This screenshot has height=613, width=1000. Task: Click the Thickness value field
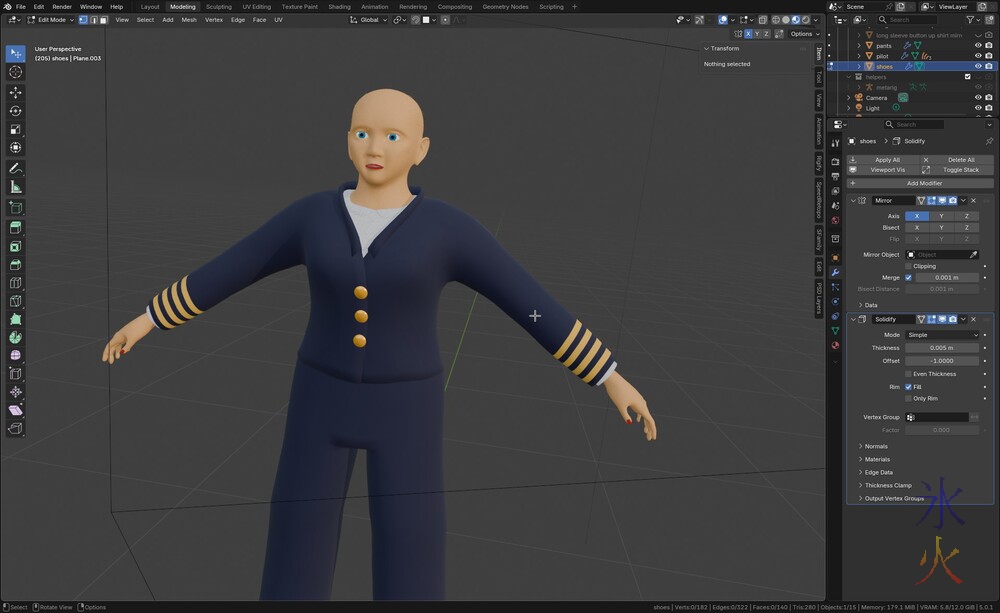941,348
